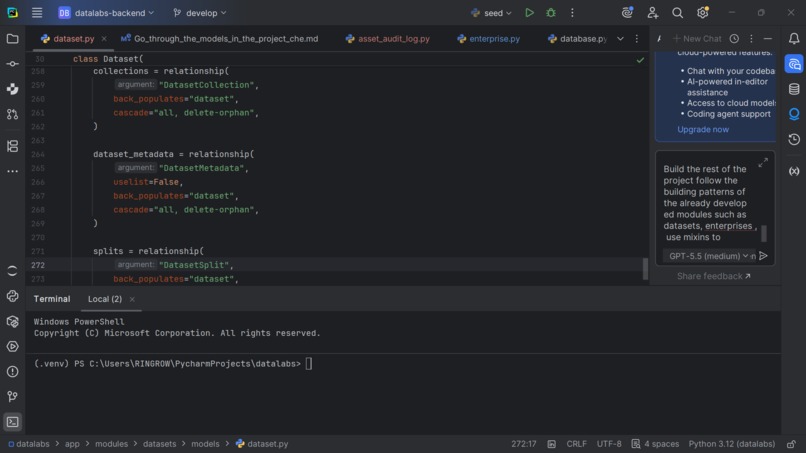Show hidden editor tabs chevron
Screen dimensions: 806x453
620,39
